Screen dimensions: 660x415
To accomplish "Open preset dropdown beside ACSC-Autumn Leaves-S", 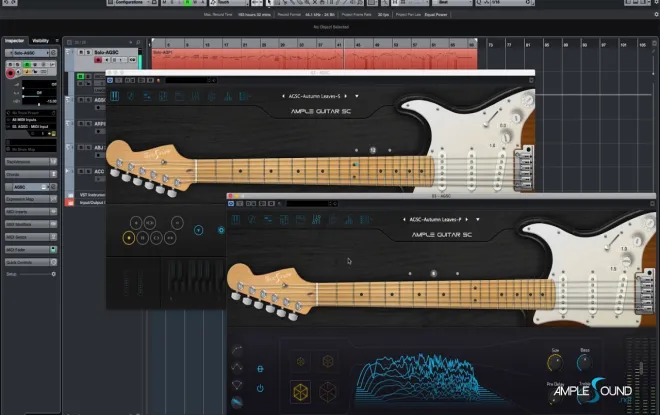I will [357, 96].
